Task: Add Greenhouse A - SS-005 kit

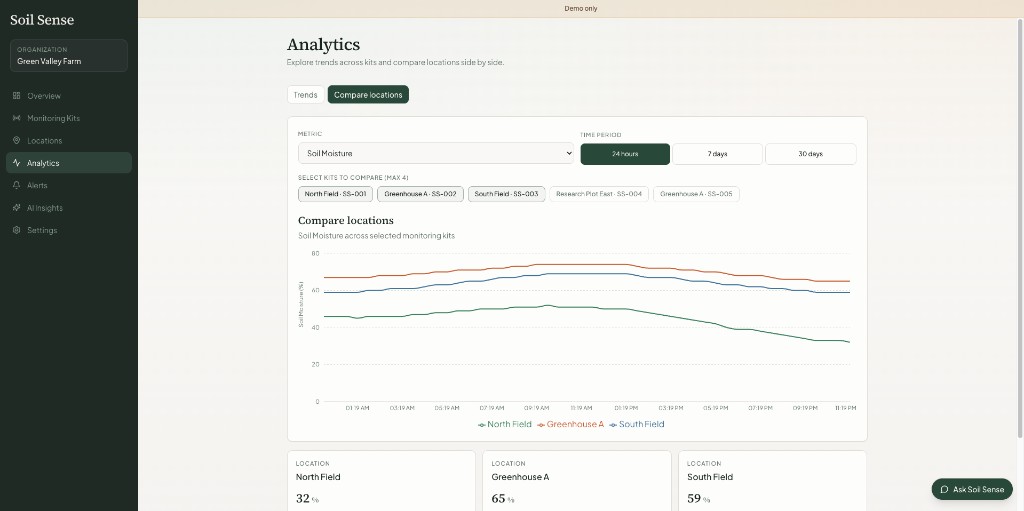Action: click(696, 194)
